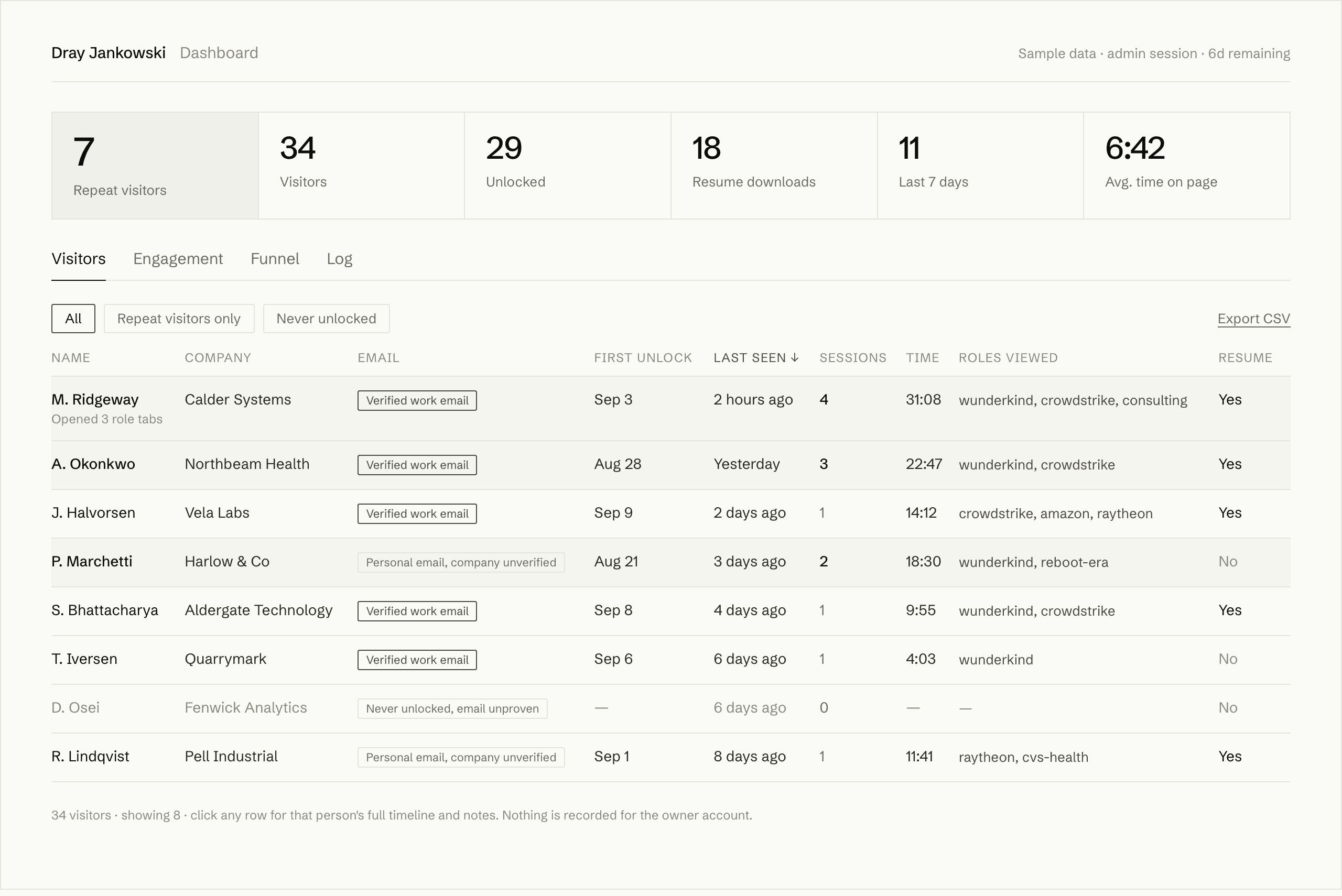Sort by the Sessions column header

[x=853, y=358]
